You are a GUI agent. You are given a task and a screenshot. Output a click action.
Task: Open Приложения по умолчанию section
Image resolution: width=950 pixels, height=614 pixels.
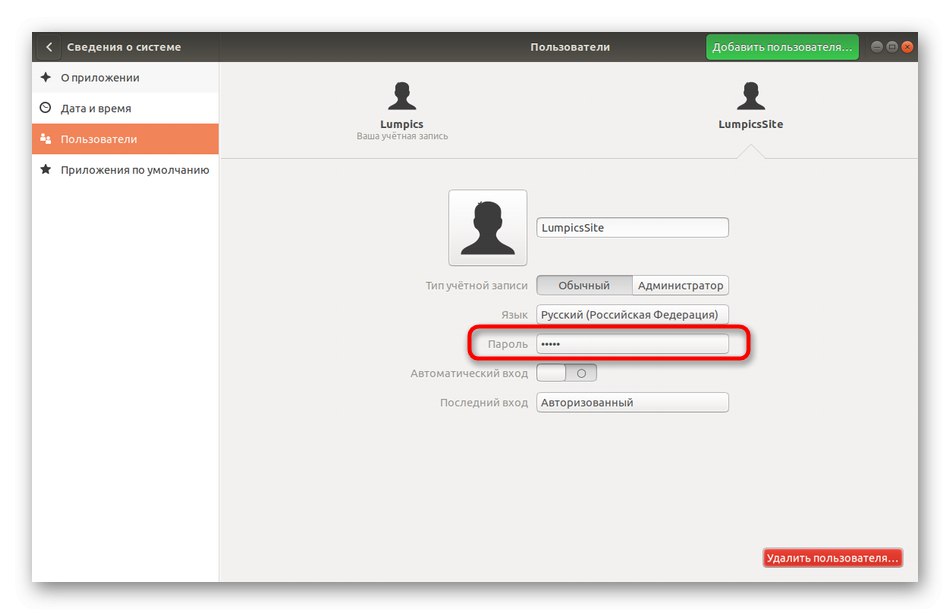point(125,170)
